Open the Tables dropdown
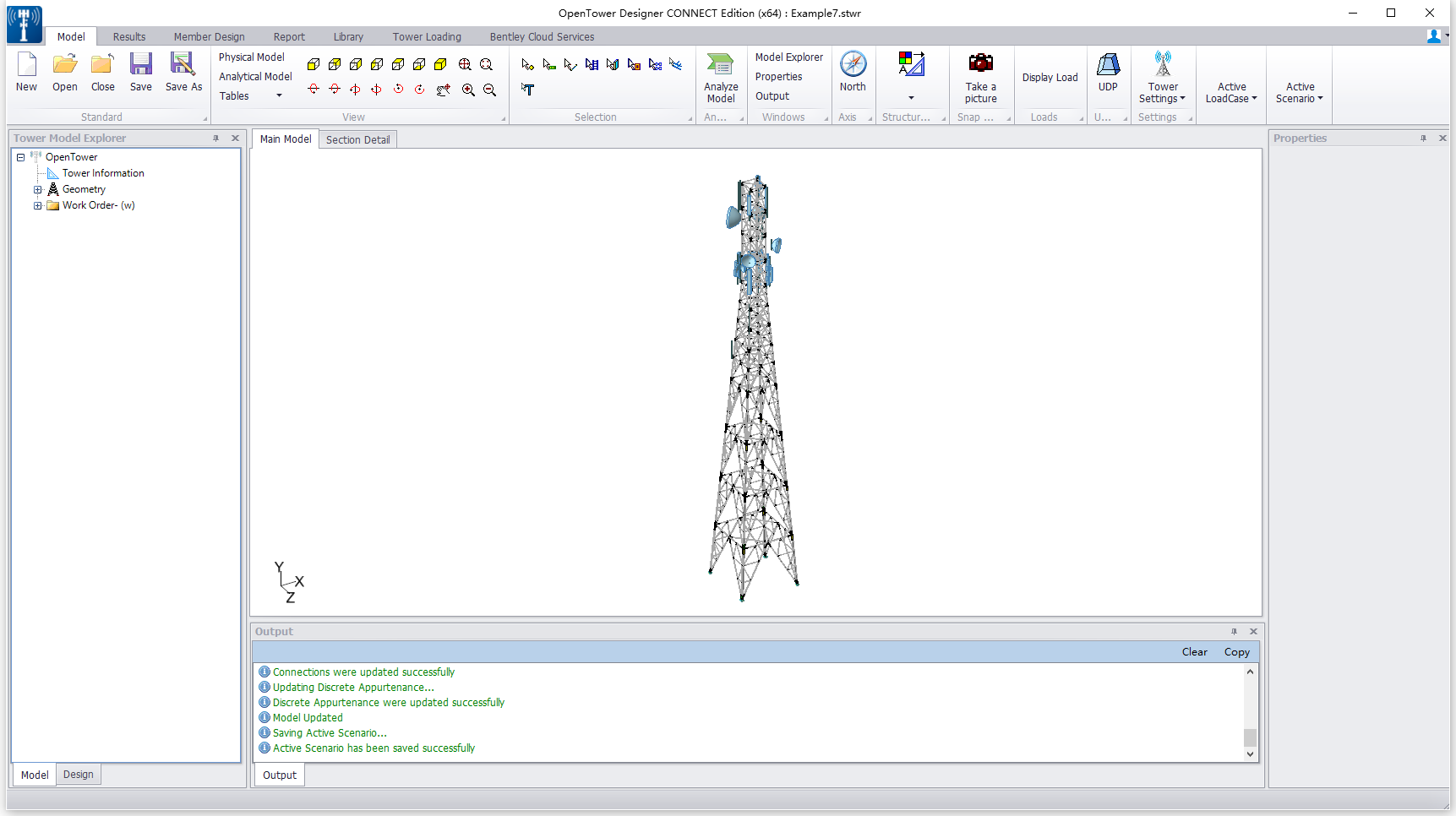1456x816 pixels. click(250, 95)
